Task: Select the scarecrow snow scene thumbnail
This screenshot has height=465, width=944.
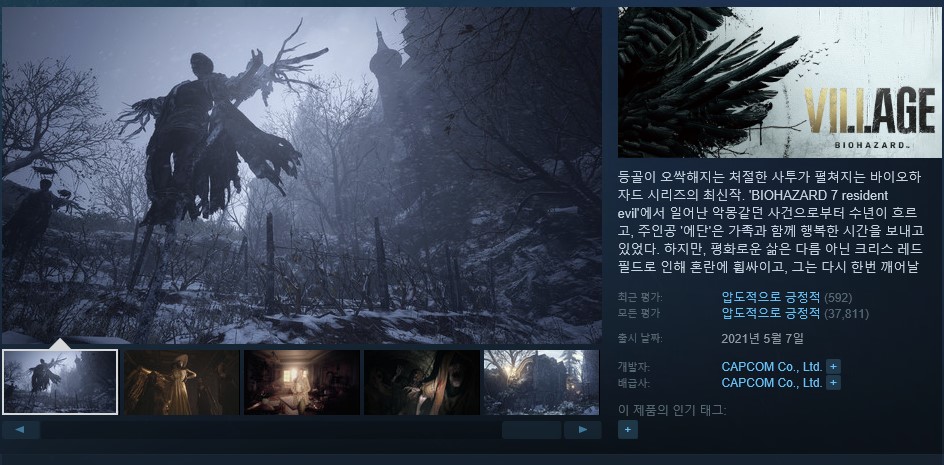Action: coord(60,382)
